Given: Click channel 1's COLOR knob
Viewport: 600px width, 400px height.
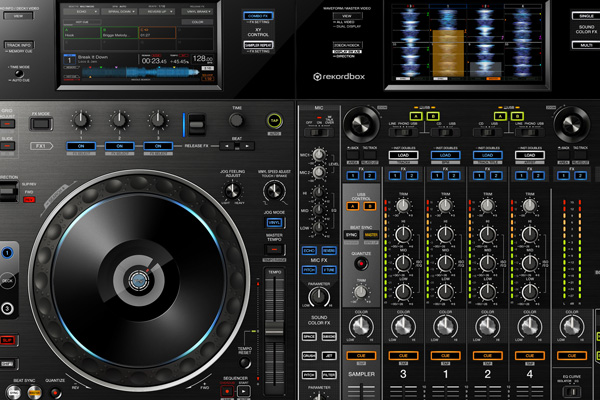Looking at the screenshot, I should tap(445, 327).
